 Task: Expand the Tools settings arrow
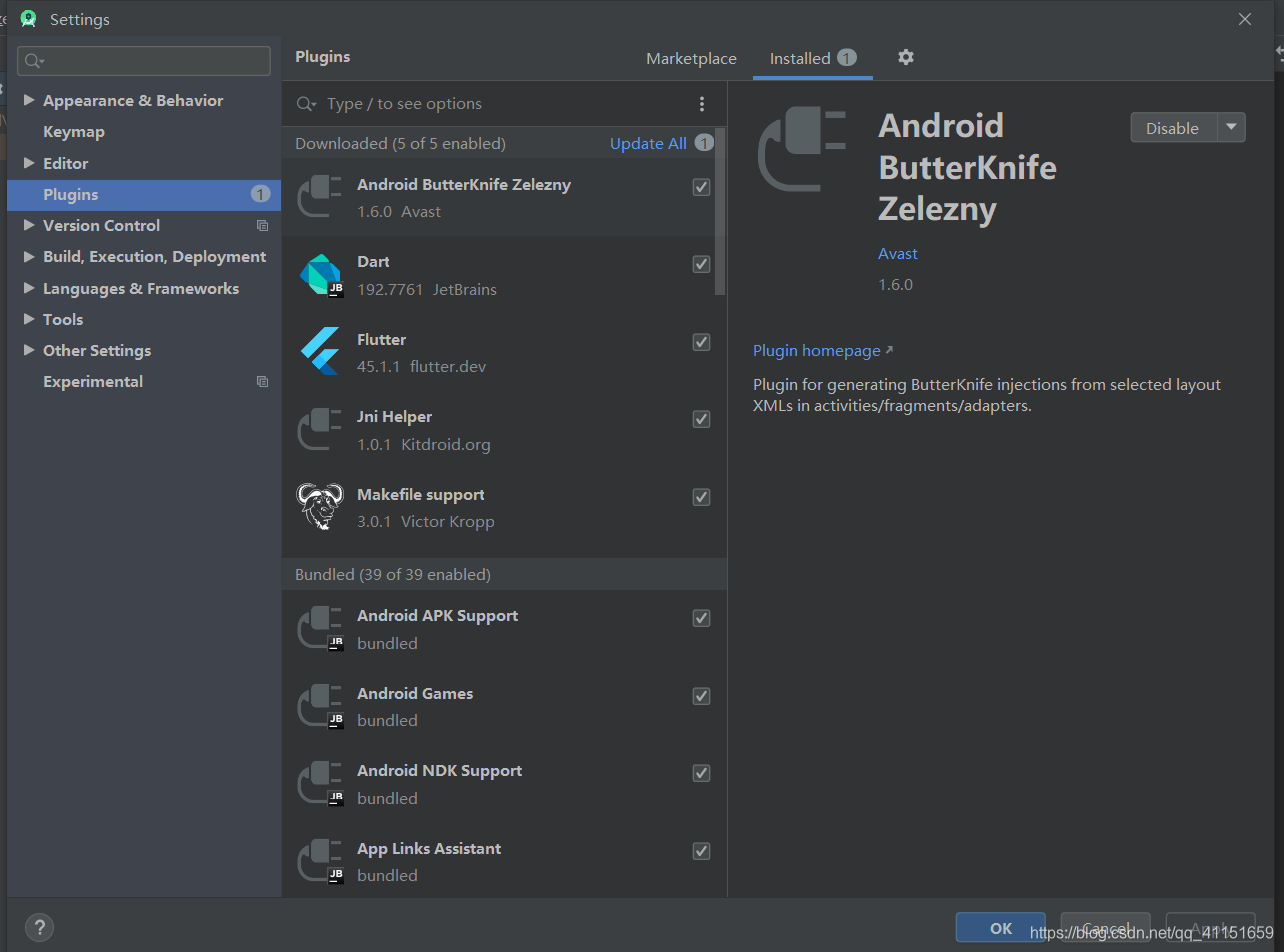(29, 319)
